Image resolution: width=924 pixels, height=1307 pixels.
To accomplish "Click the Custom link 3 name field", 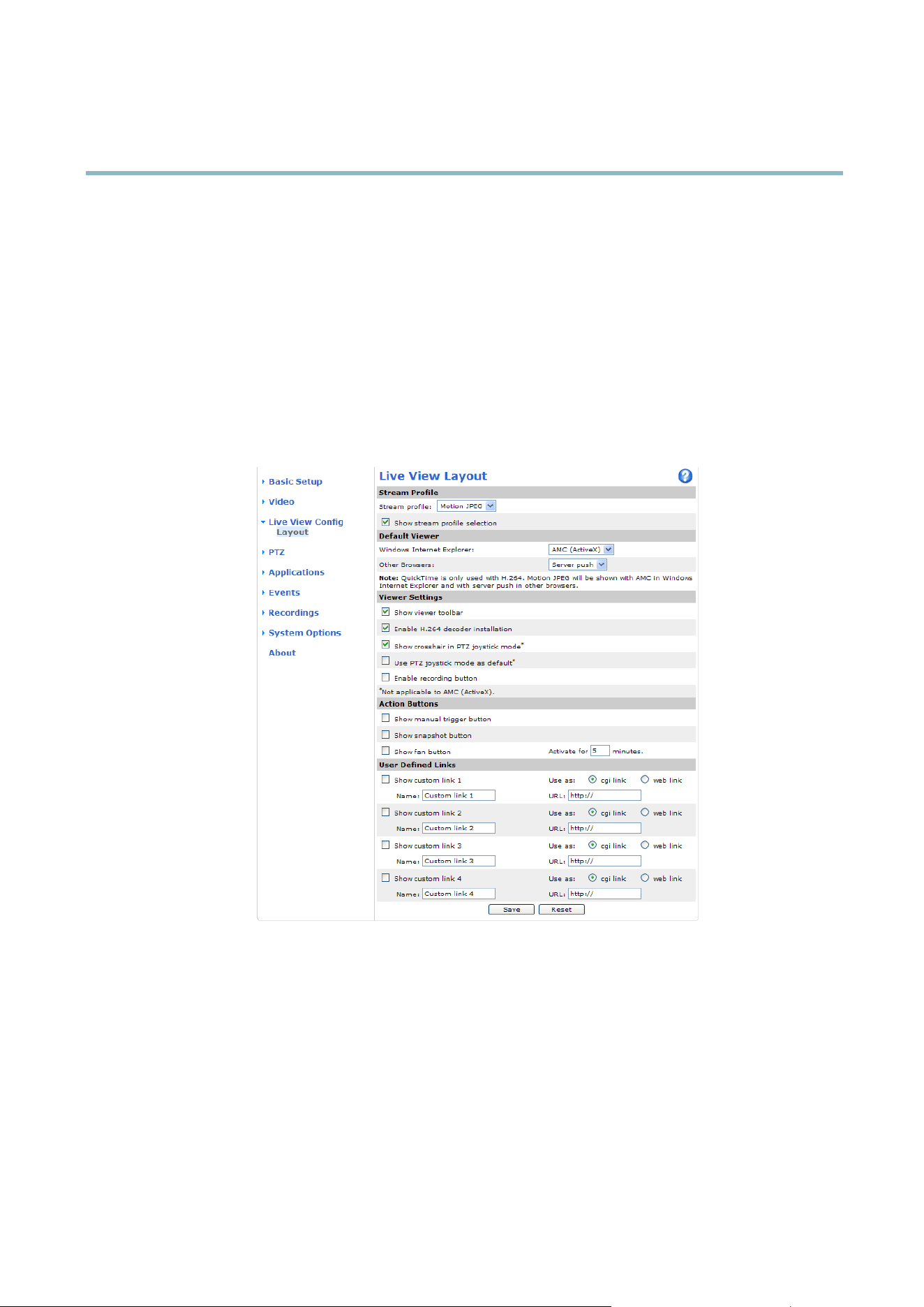I will point(459,861).
